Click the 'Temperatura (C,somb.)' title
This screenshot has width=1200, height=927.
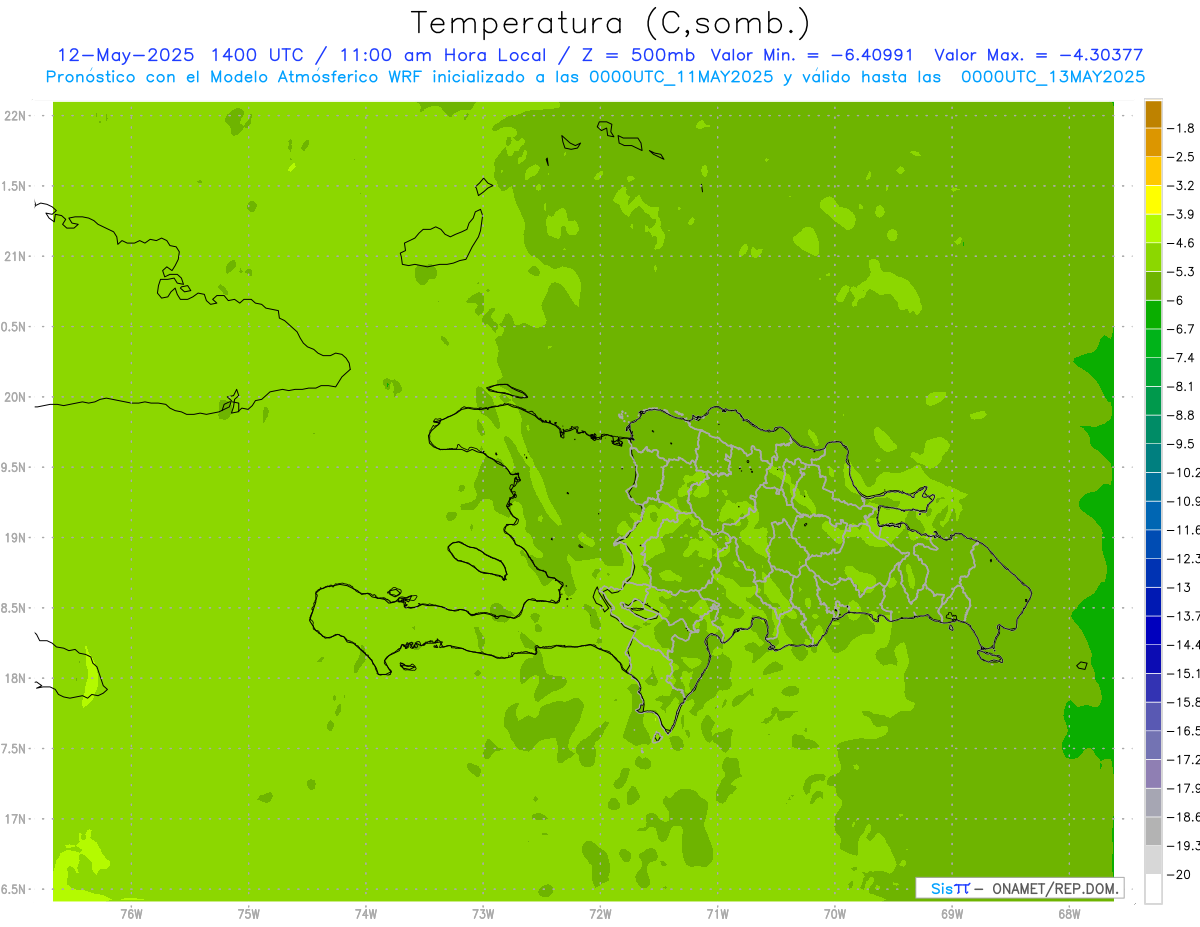click(611, 23)
